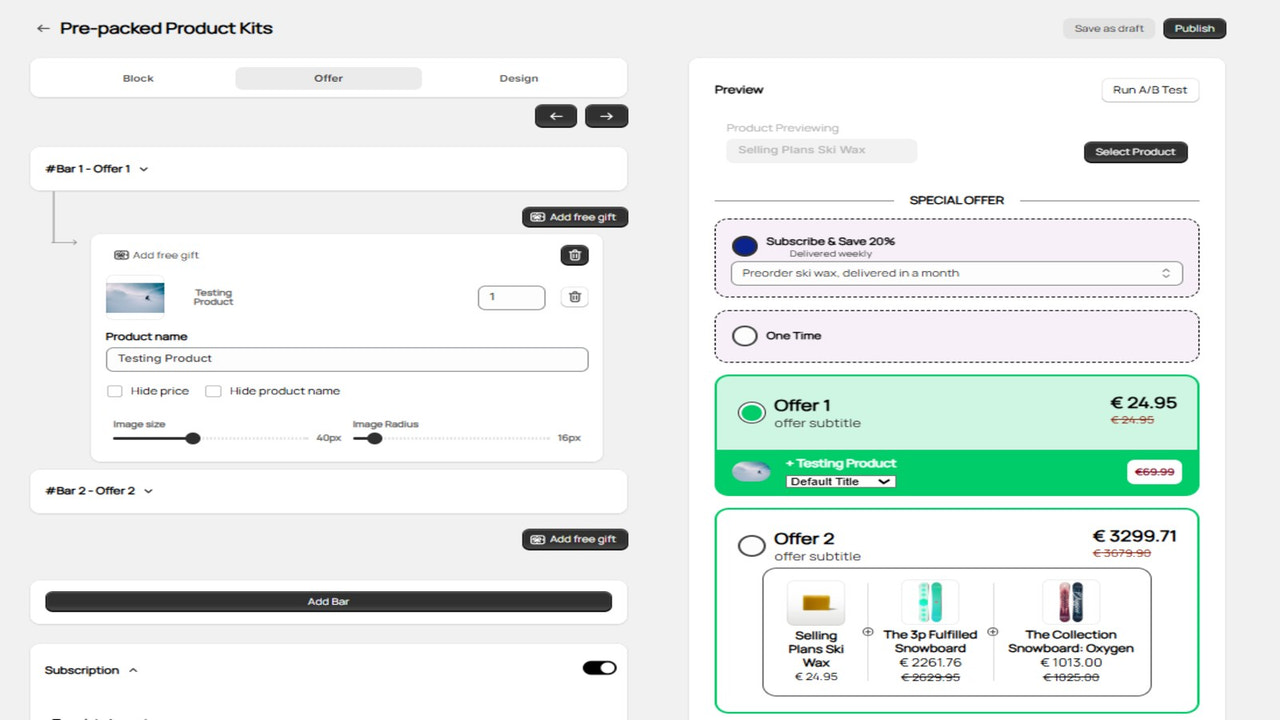Go back using the header arrow
Image resolution: width=1280 pixels, height=720 pixels.
coord(43,29)
